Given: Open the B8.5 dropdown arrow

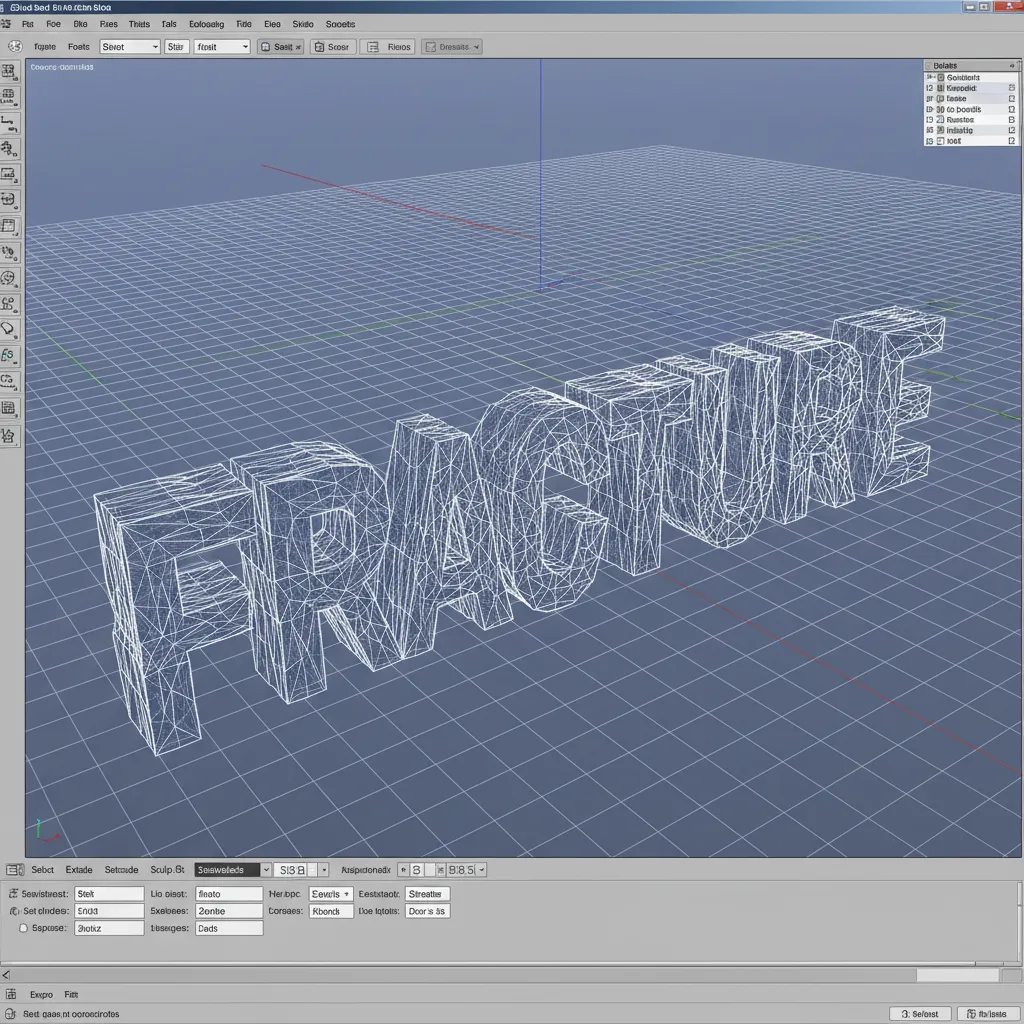Looking at the screenshot, I should (x=481, y=870).
